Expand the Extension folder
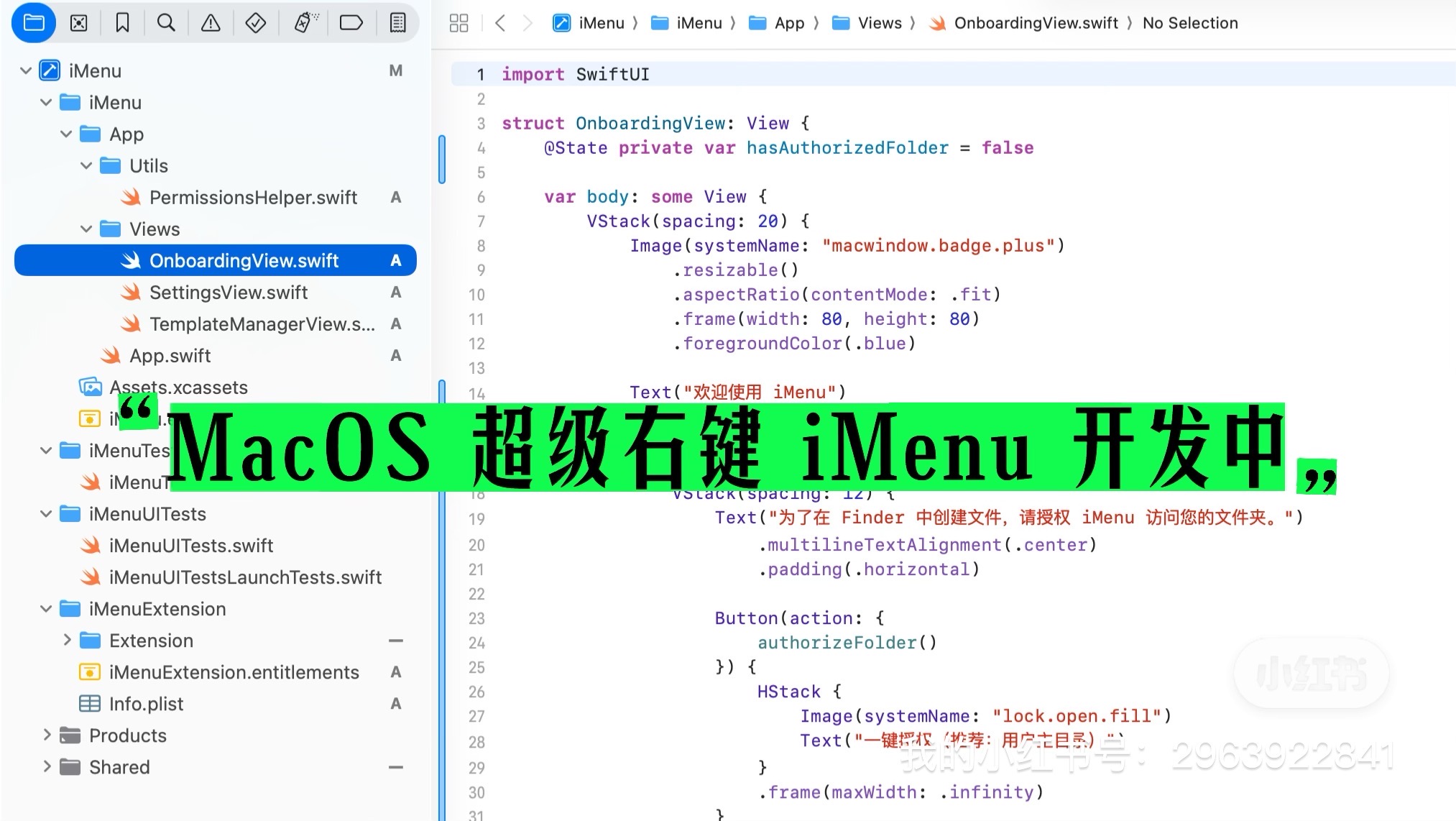Screen dimensions: 1456x821 coord(67,640)
